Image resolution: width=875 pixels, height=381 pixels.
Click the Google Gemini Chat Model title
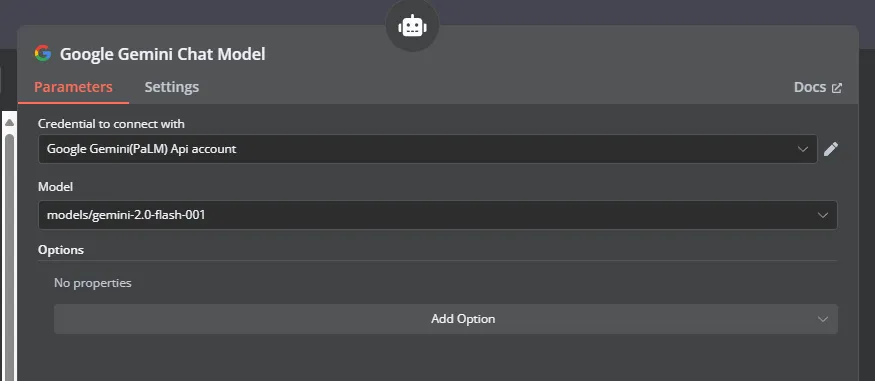click(x=162, y=54)
